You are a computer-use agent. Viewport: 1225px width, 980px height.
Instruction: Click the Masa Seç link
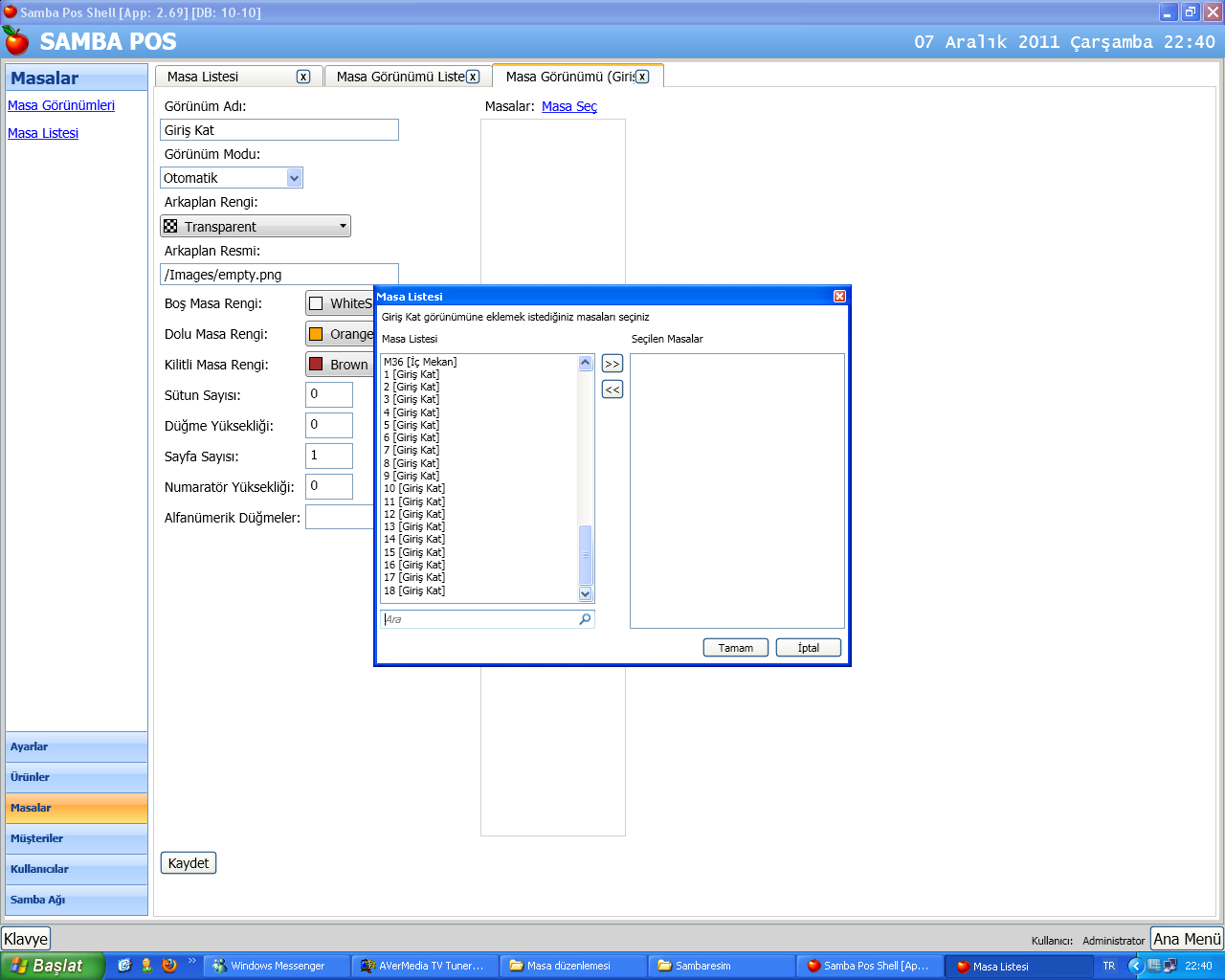(569, 106)
